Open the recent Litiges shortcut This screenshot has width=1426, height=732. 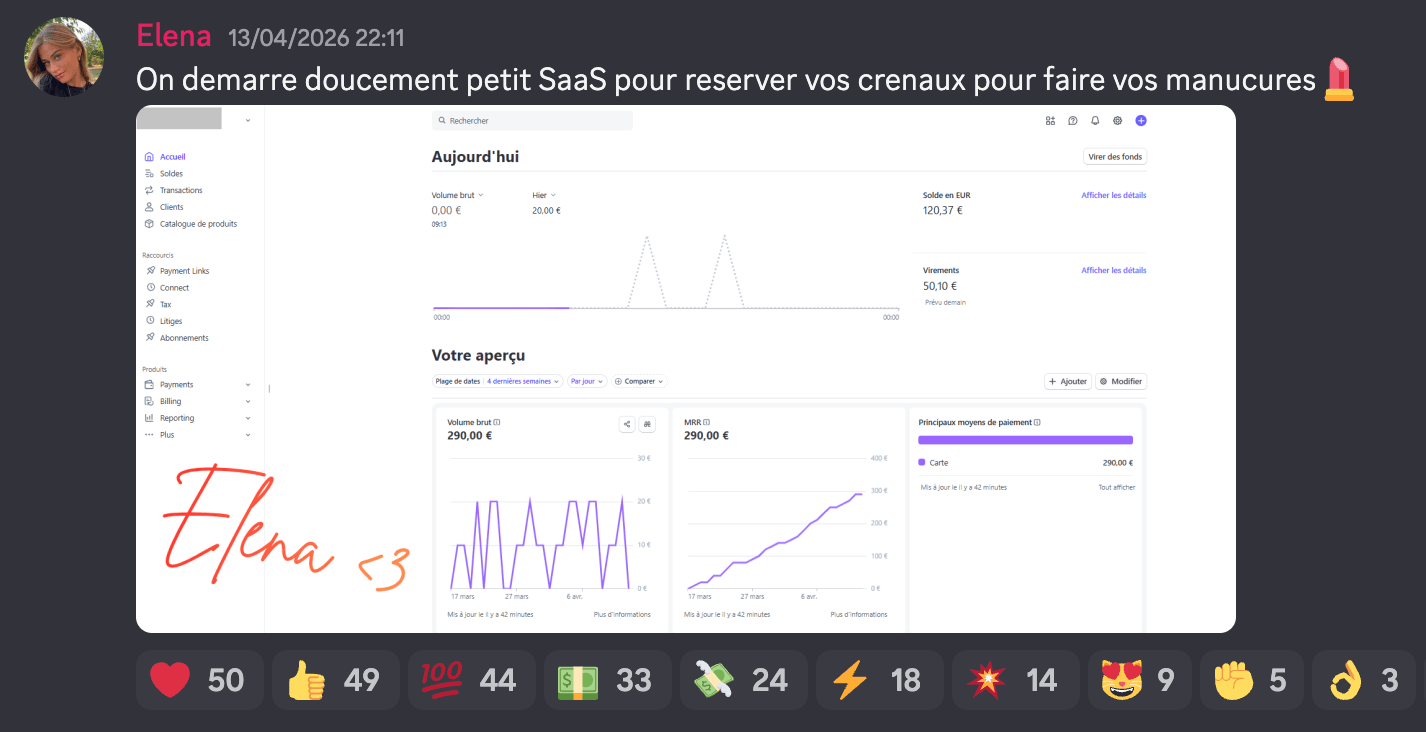click(171, 321)
